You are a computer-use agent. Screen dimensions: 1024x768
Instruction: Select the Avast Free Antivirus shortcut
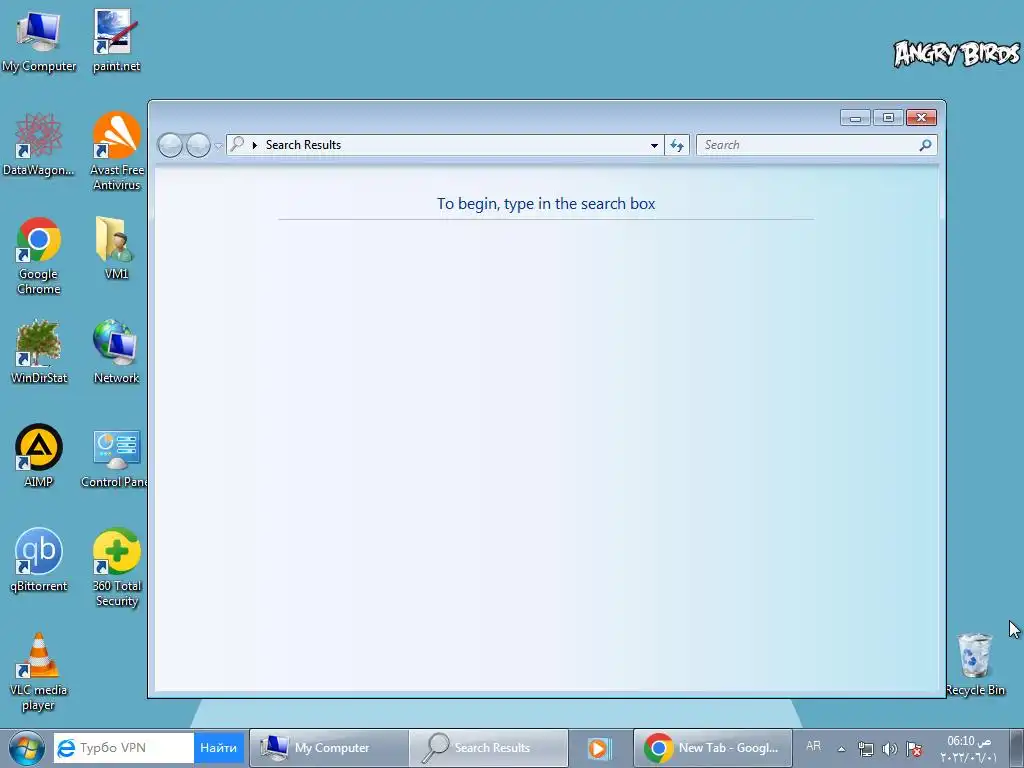[116, 150]
